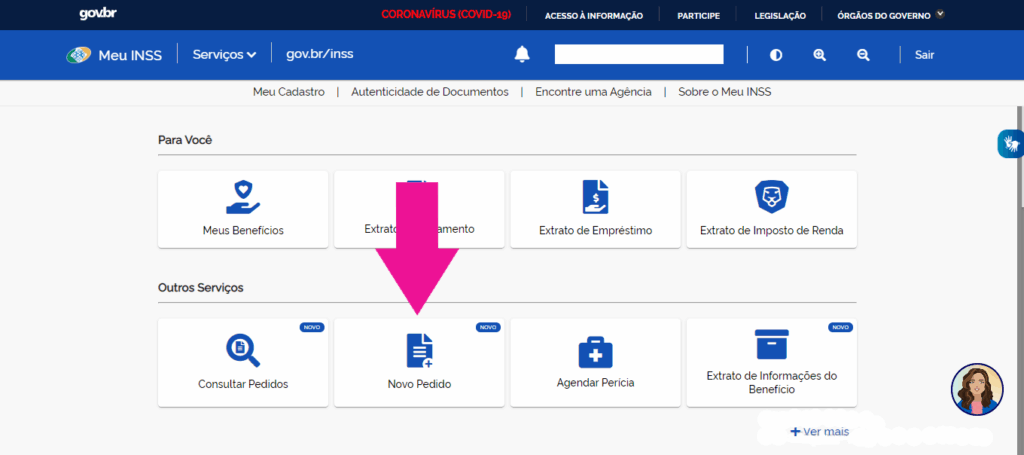Open Encontre uma Agência
Image resolution: width=1024 pixels, height=455 pixels.
pyautogui.click(x=593, y=92)
